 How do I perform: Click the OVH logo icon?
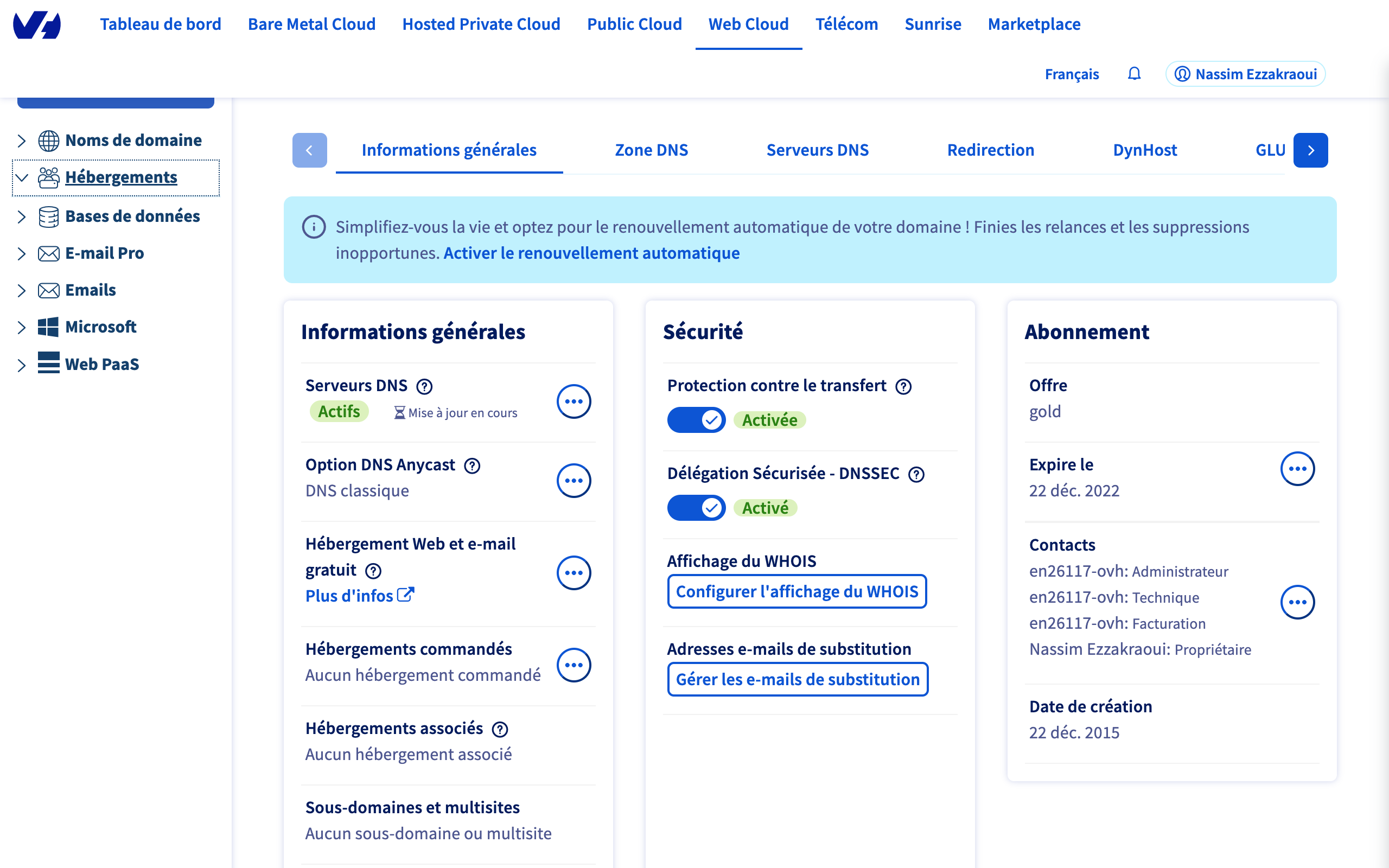point(37,25)
